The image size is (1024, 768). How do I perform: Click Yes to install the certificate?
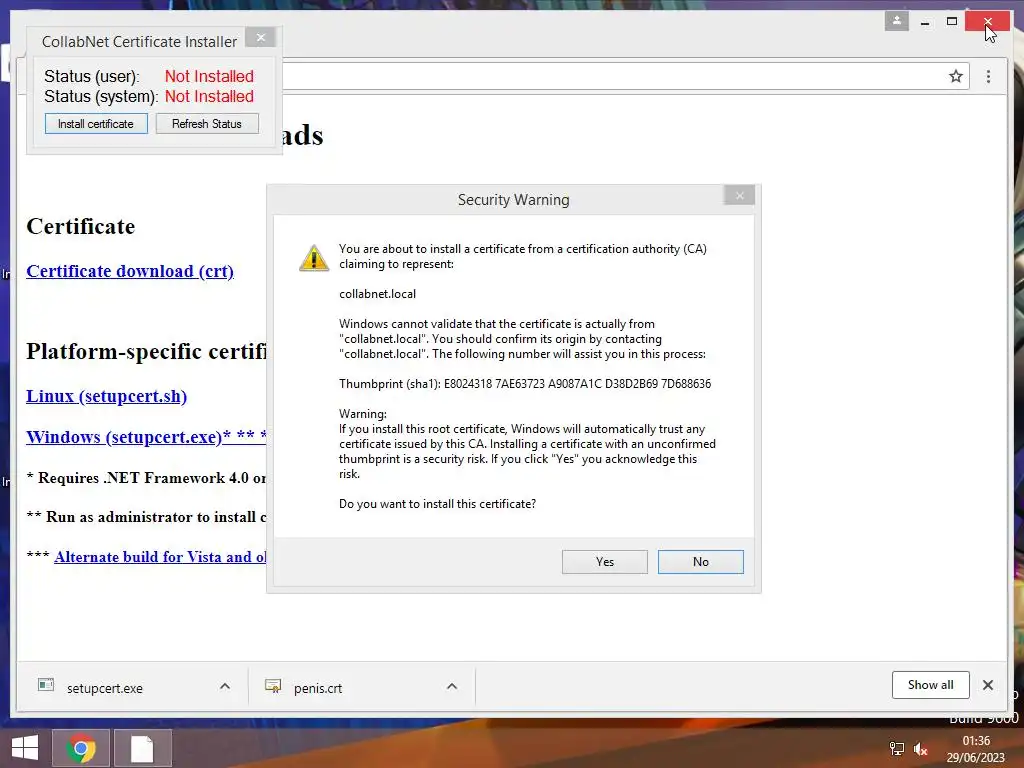pos(605,562)
